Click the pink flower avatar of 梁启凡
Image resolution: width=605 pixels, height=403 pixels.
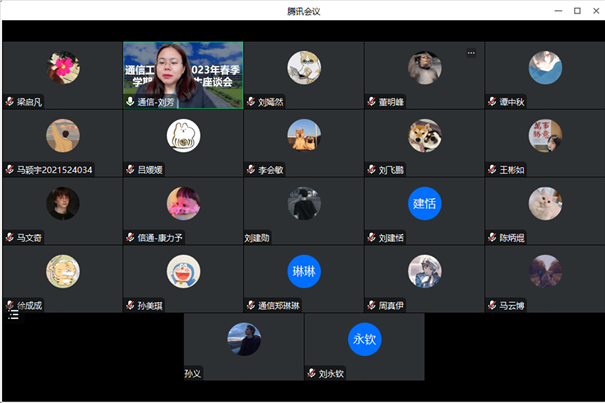coord(63,68)
